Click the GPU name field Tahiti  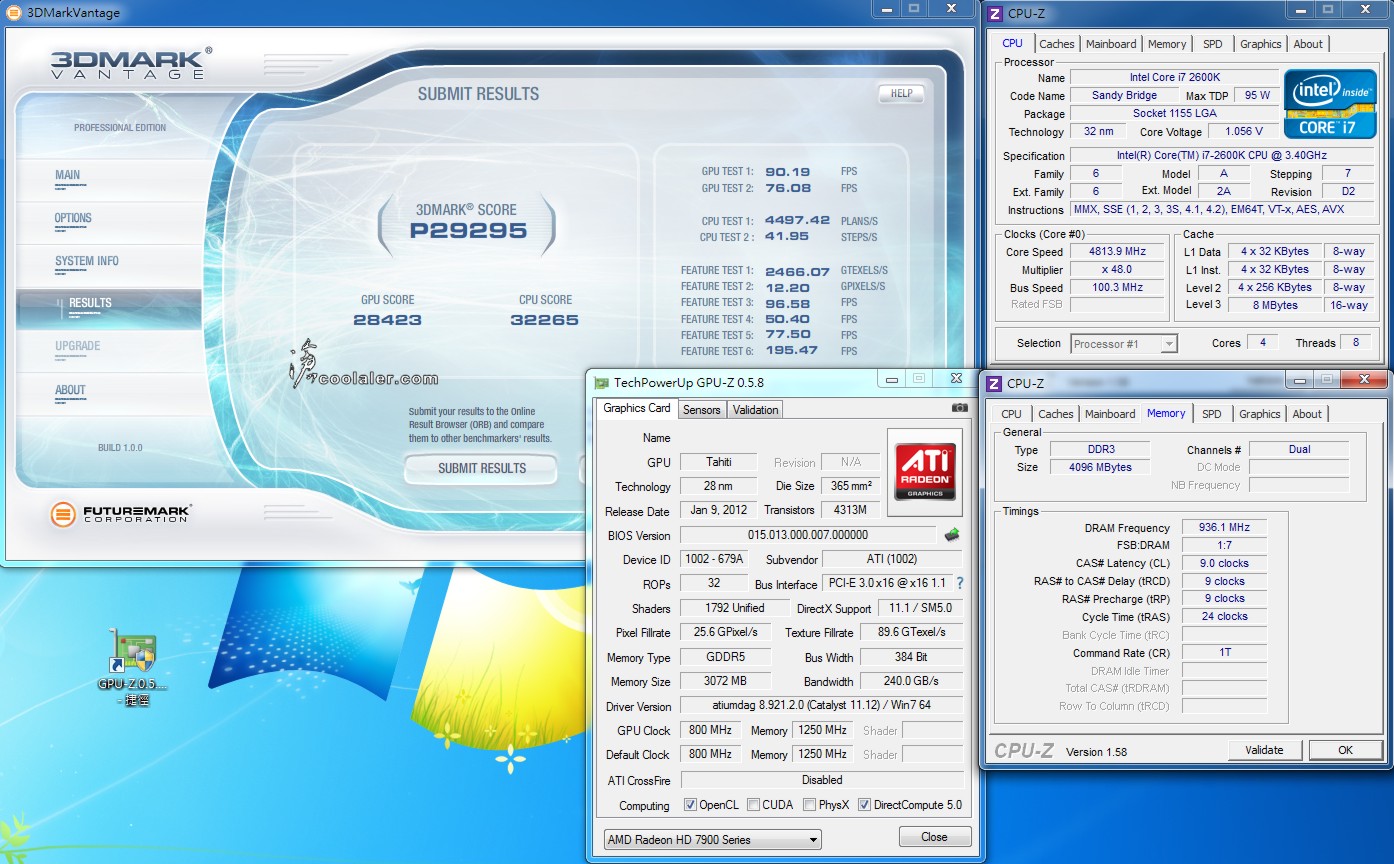(x=718, y=462)
